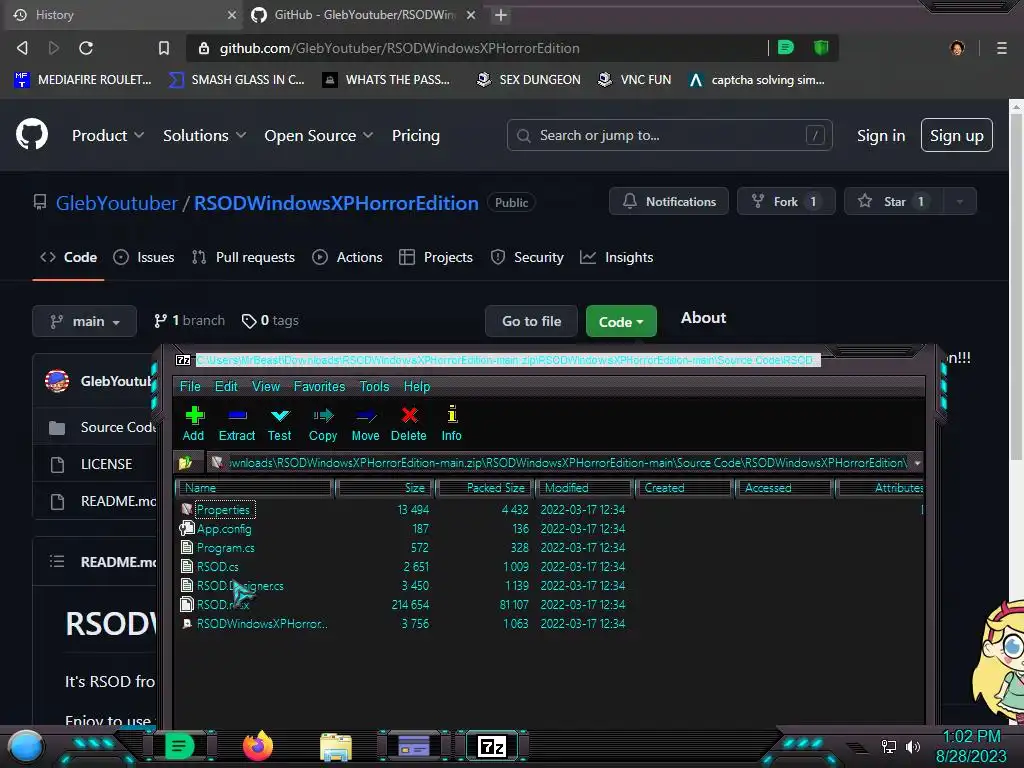This screenshot has width=1024, height=768.
Task: Click the Go to file button
Action: tap(531, 321)
